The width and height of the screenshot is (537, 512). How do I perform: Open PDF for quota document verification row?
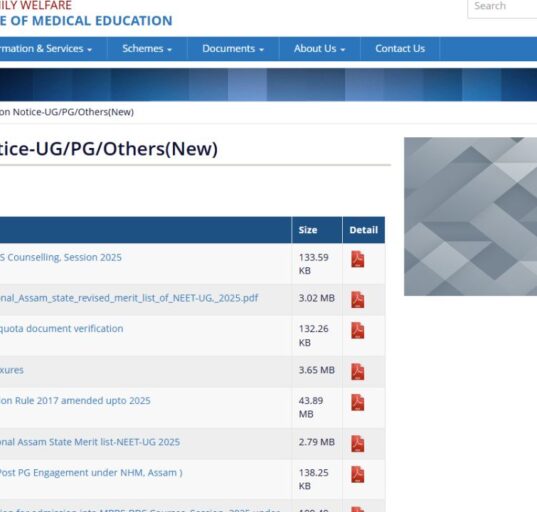coord(358,330)
